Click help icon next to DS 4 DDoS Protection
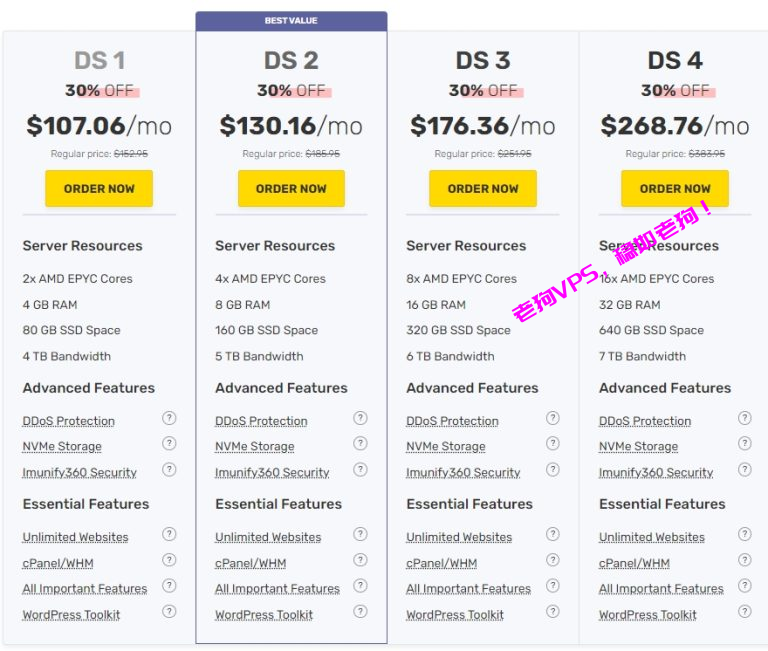This screenshot has height=651, width=768. [744, 418]
